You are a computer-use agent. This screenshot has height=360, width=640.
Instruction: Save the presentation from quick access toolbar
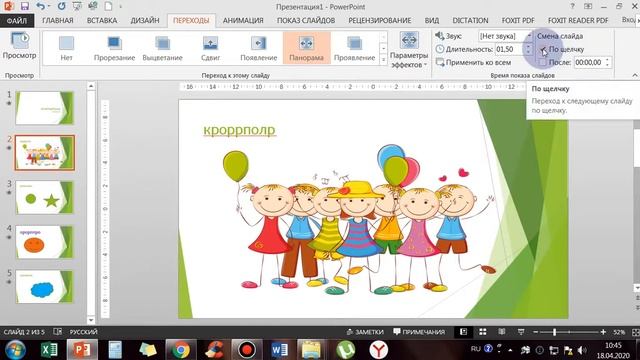[25, 6]
